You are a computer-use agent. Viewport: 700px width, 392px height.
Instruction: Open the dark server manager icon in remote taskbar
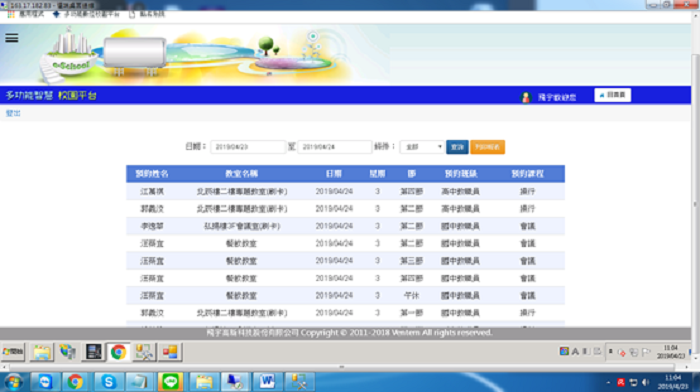[x=93, y=352]
